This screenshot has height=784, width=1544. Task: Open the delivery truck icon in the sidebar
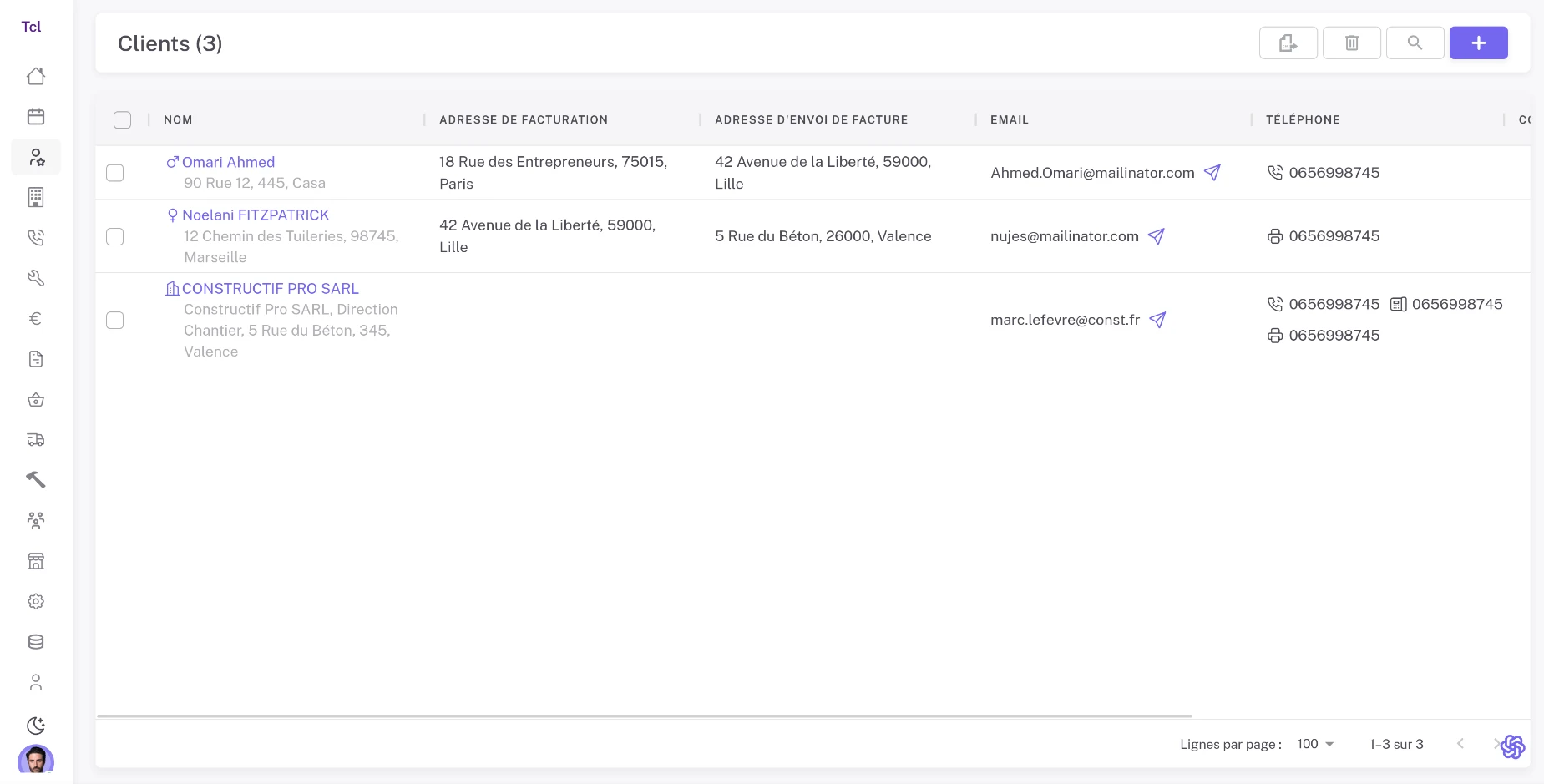point(36,440)
